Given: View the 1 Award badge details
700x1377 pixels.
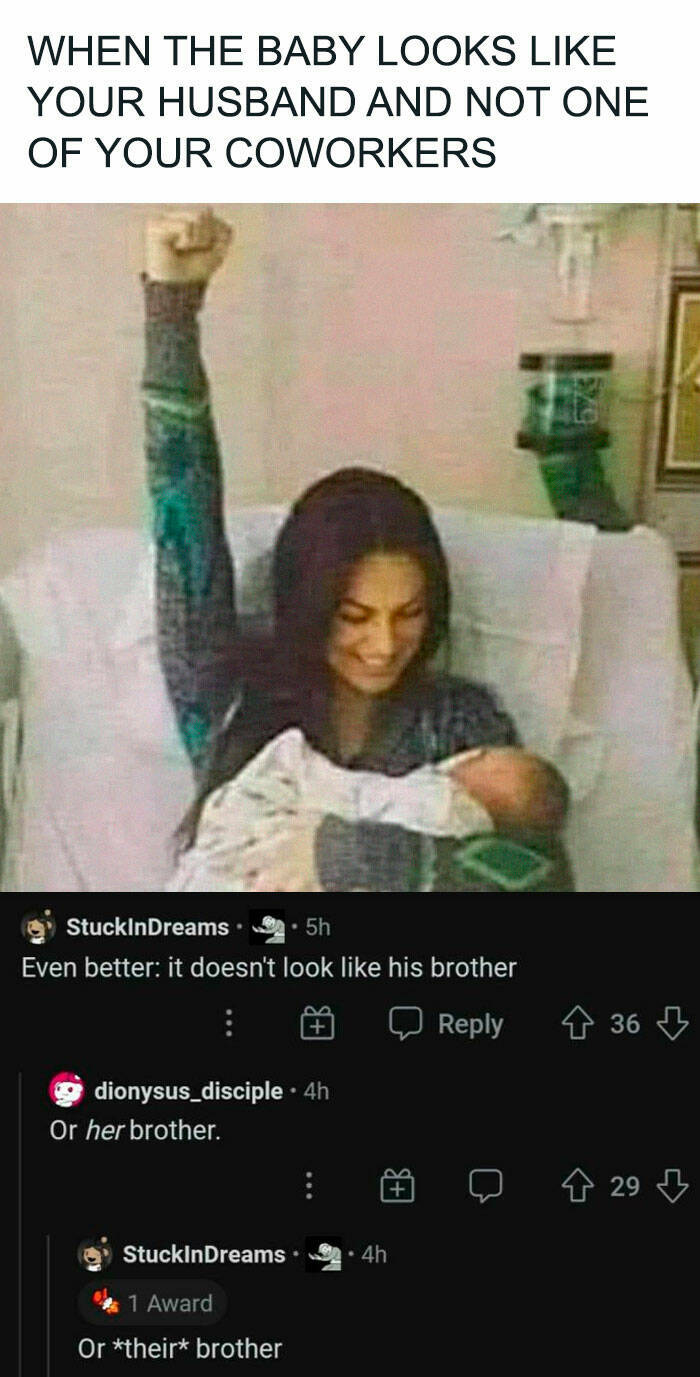Looking at the screenshot, I should pyautogui.click(x=153, y=1303).
